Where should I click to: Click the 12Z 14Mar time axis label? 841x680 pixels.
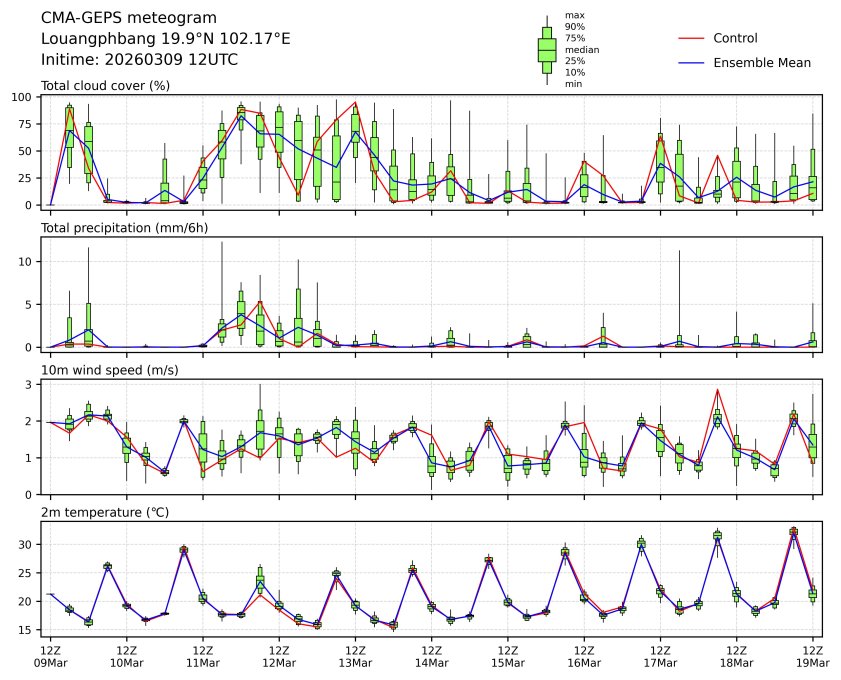point(431,655)
